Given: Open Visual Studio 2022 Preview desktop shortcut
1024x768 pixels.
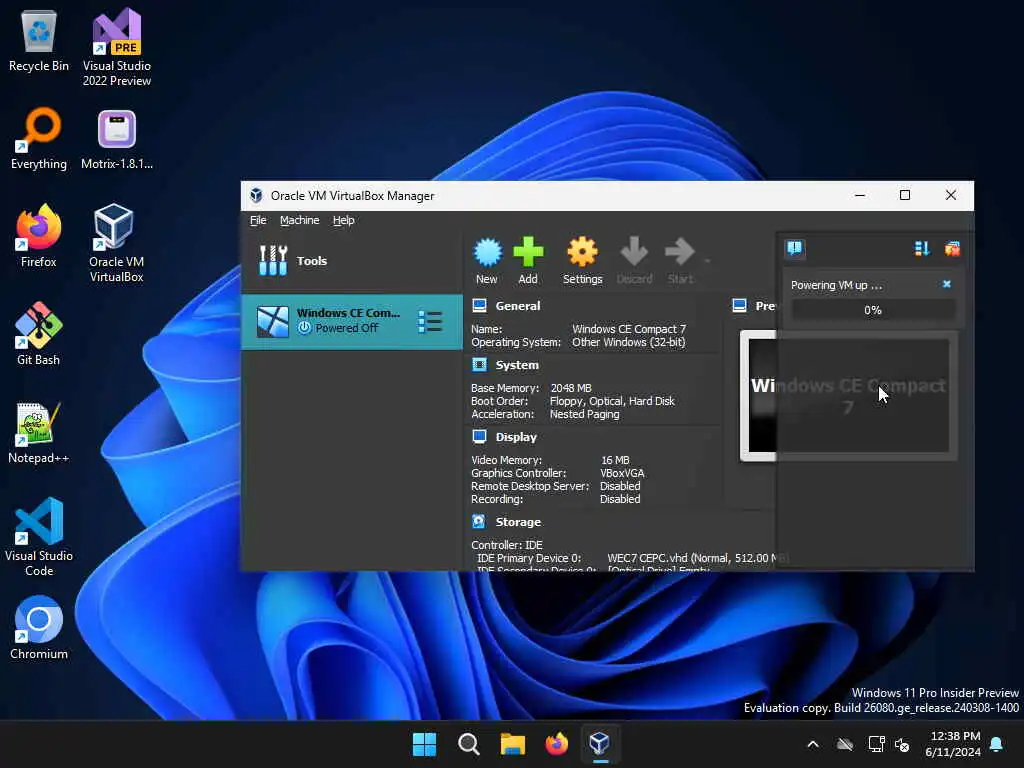Looking at the screenshot, I should pos(117,48).
